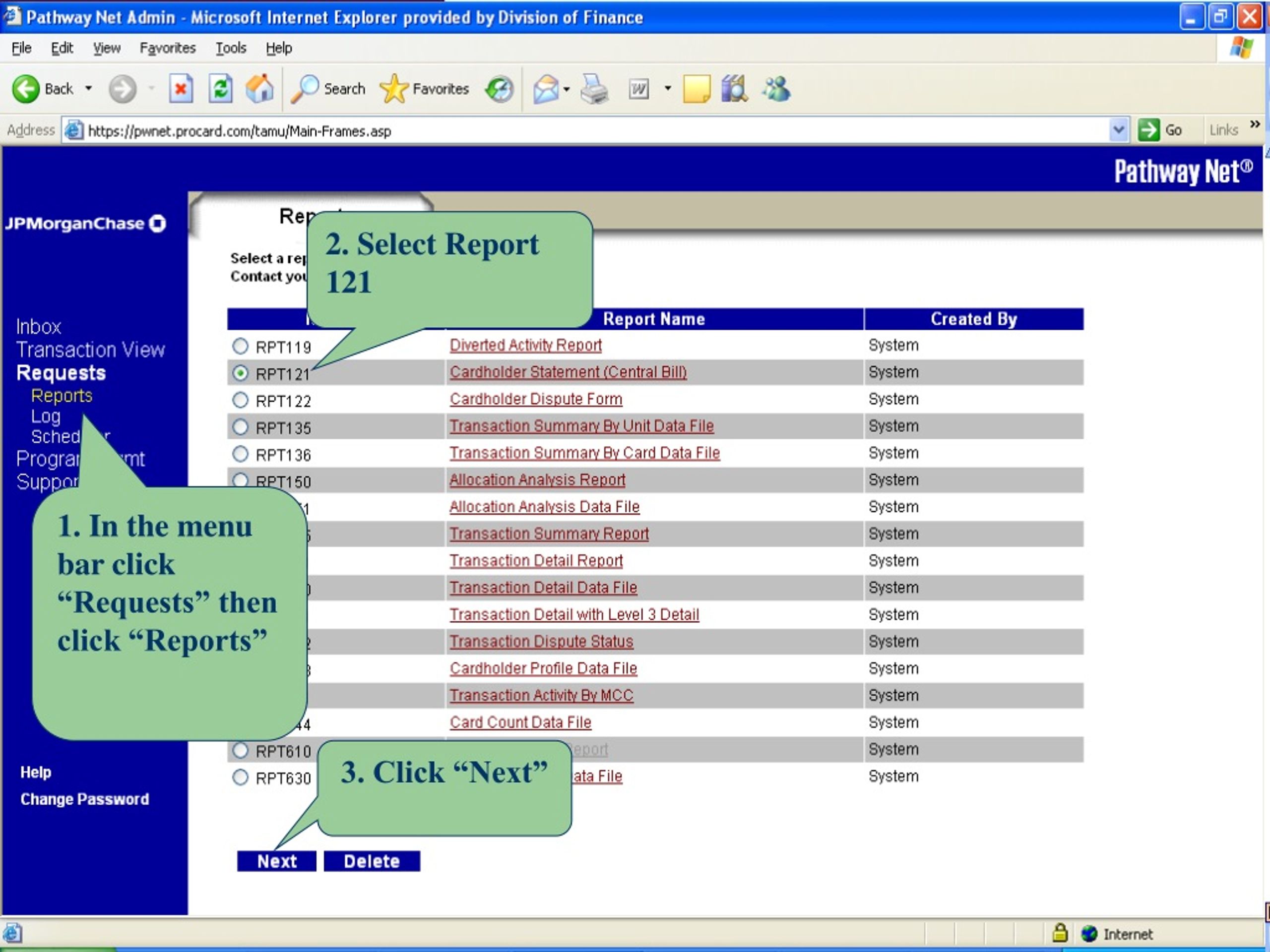This screenshot has width=1270, height=952.
Task: Select the RPT610 radio button
Action: click(240, 750)
